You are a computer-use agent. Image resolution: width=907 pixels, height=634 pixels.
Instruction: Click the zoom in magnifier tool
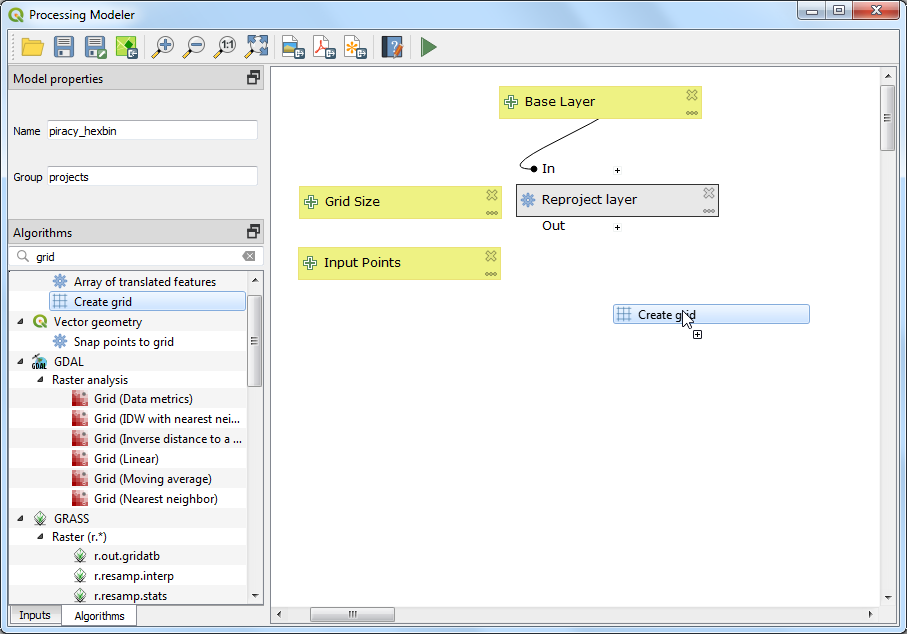pos(162,47)
